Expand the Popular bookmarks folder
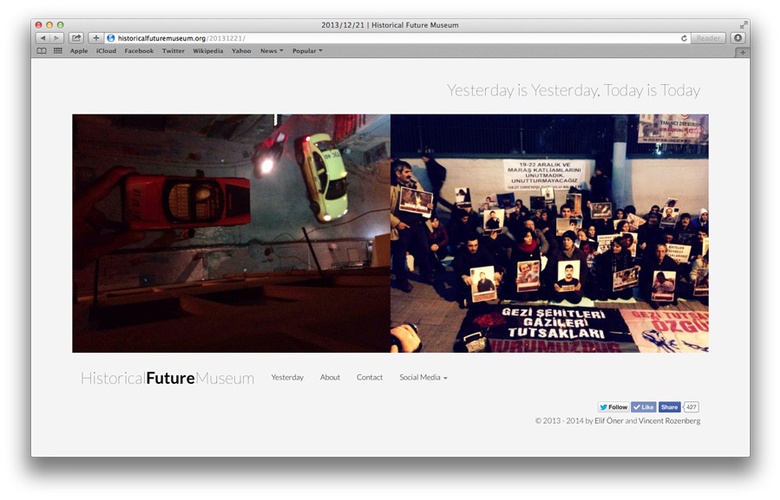Viewport: 780px width, 500px height. [307, 50]
